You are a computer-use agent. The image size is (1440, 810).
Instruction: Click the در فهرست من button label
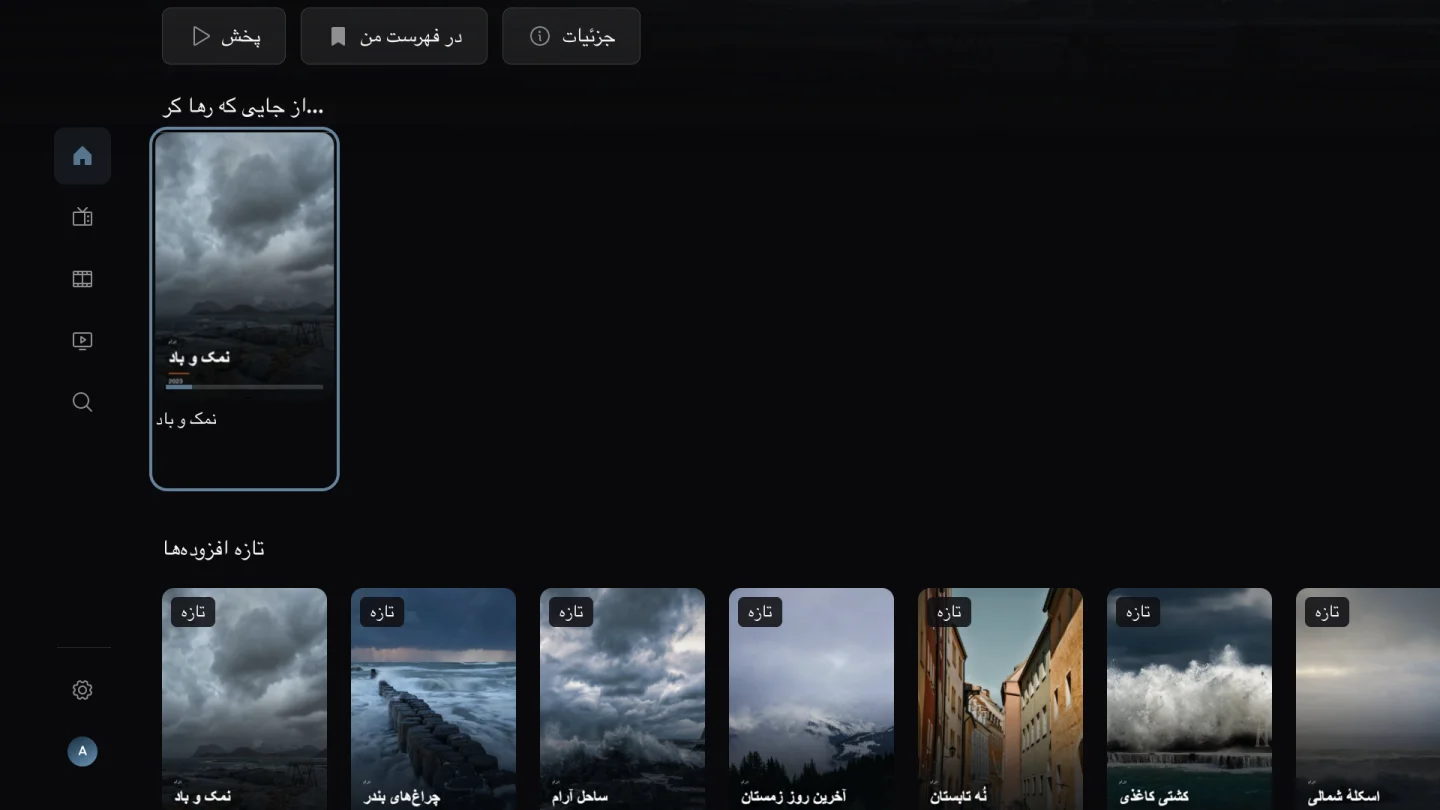click(x=411, y=37)
